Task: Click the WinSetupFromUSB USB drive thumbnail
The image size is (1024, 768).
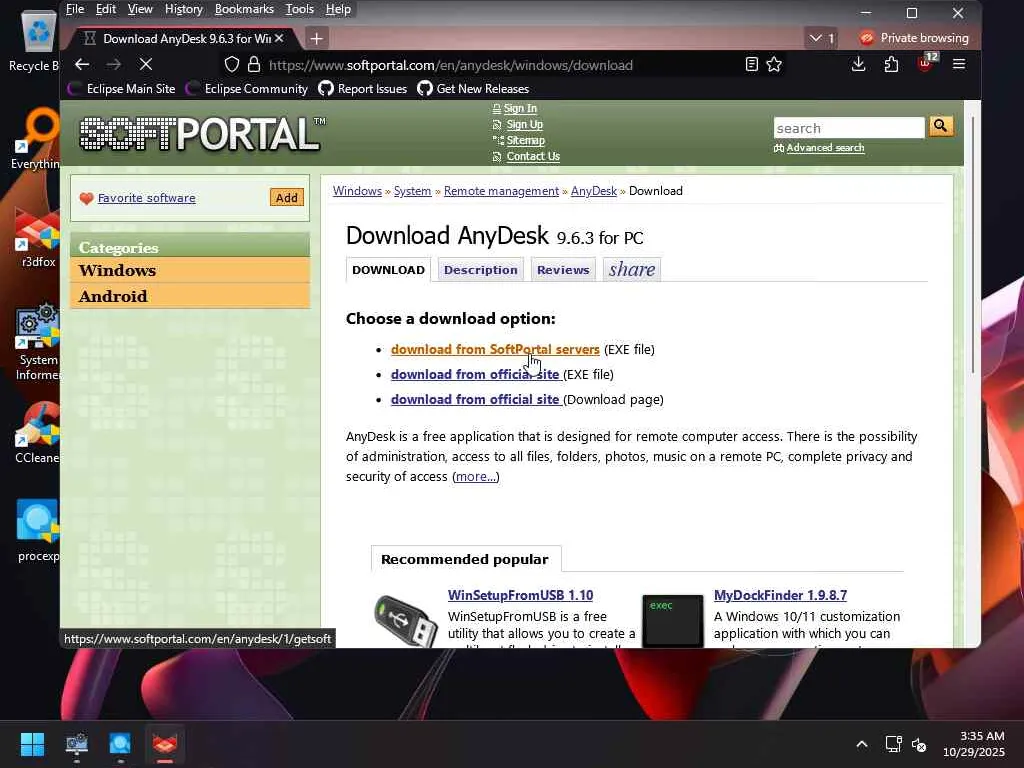Action: coord(406,620)
